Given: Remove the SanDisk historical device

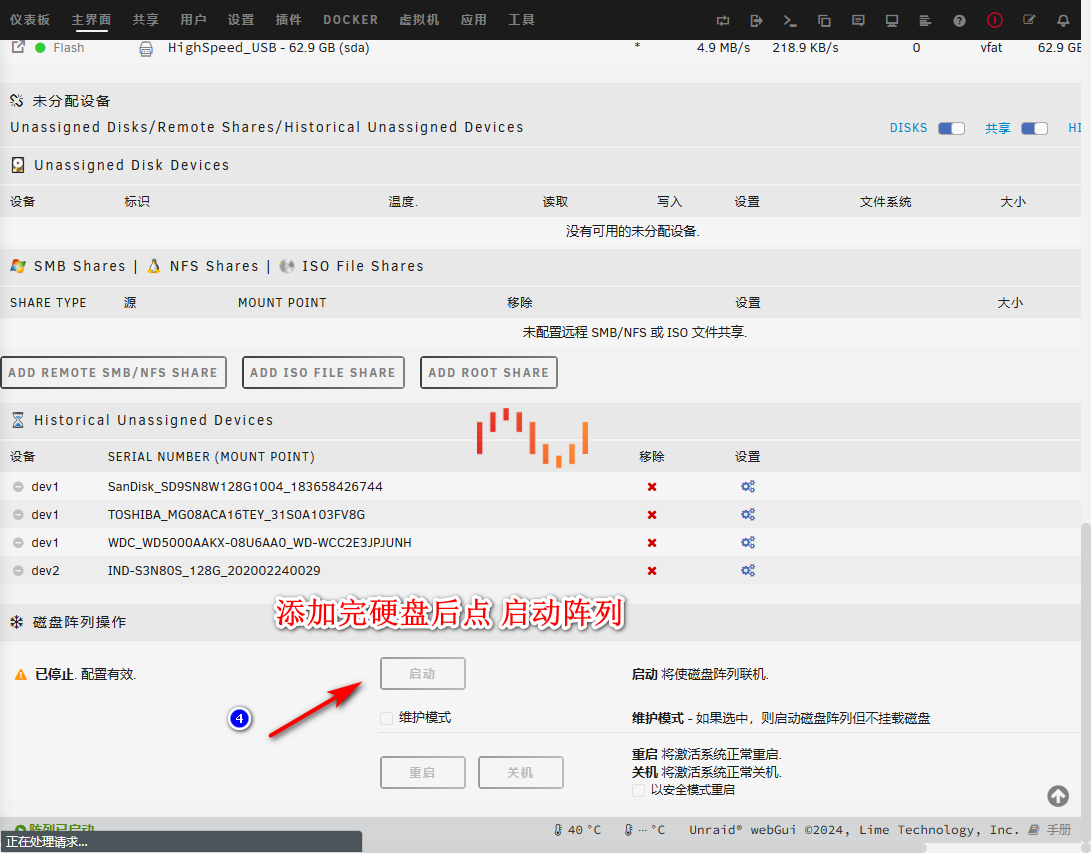Looking at the screenshot, I should tap(652, 487).
